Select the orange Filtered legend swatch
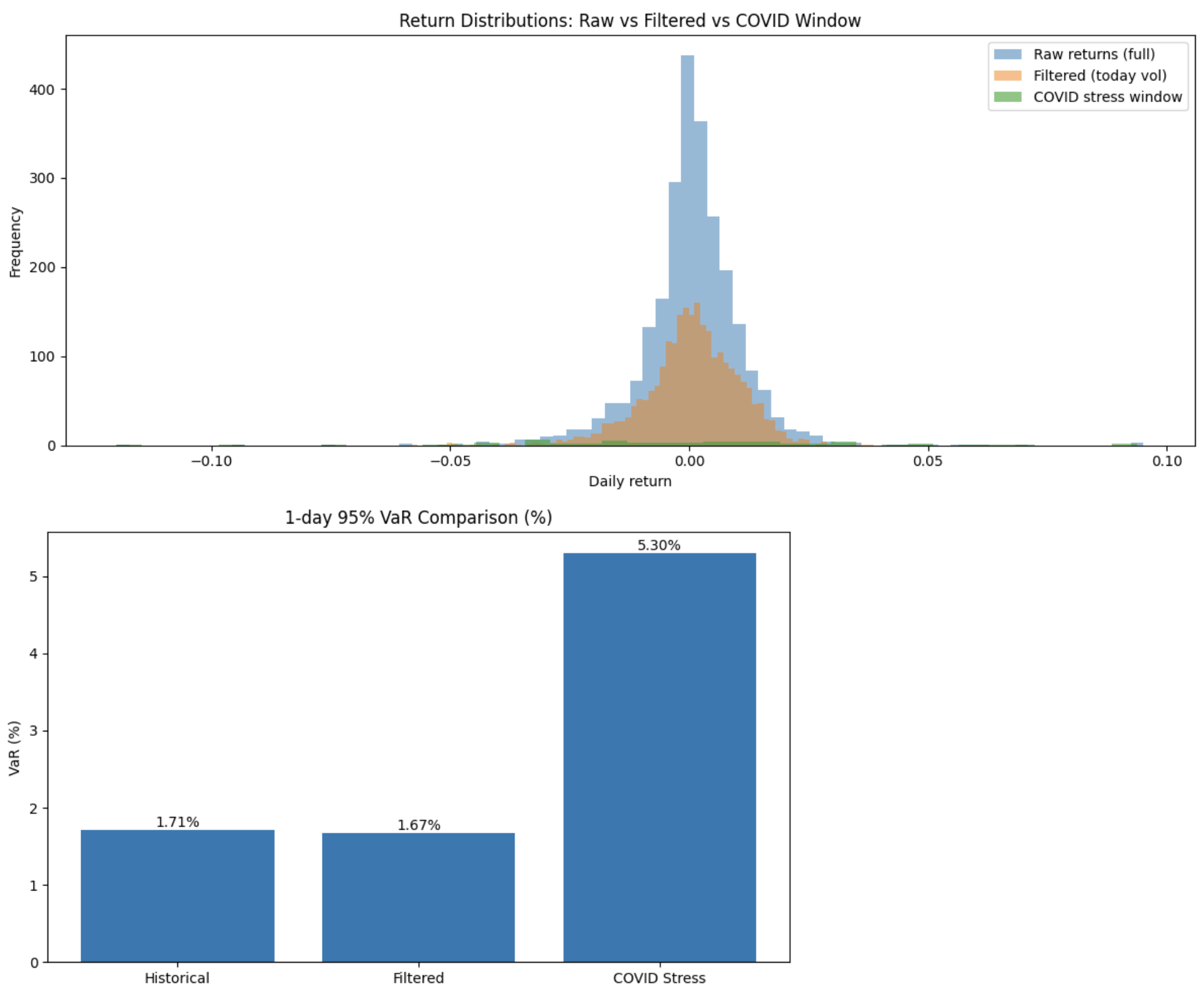 (1009, 75)
